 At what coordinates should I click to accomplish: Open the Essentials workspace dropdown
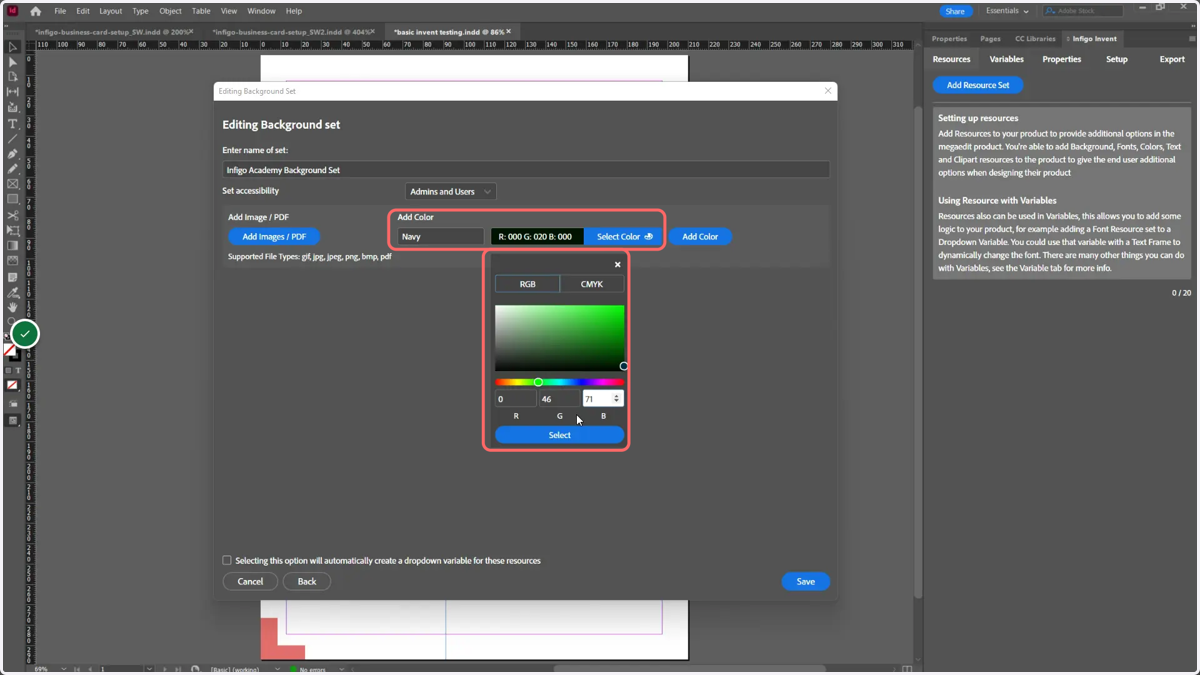(x=1007, y=11)
